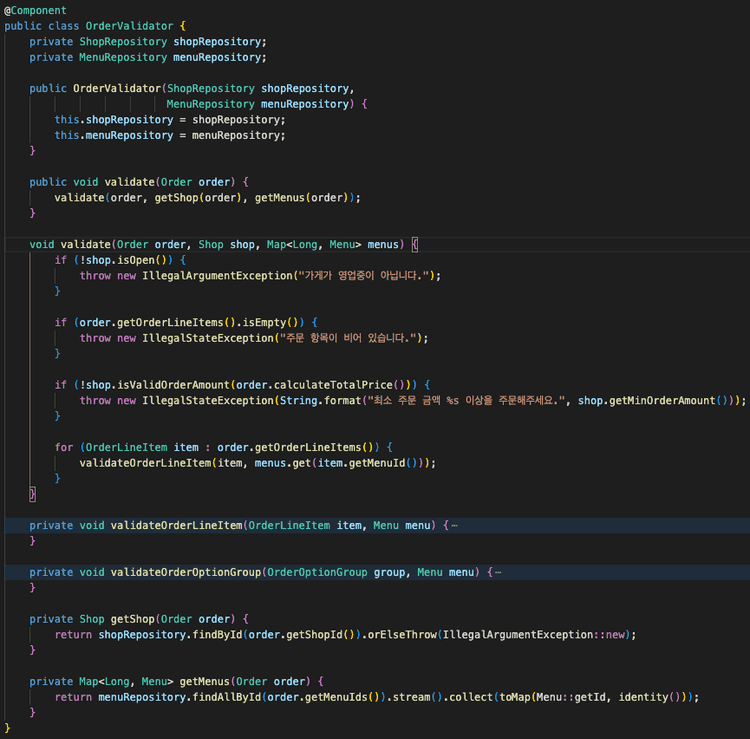Click the getShop(order) call inside validate
Image resolution: width=750 pixels, height=739 pixels.
click(x=198, y=198)
